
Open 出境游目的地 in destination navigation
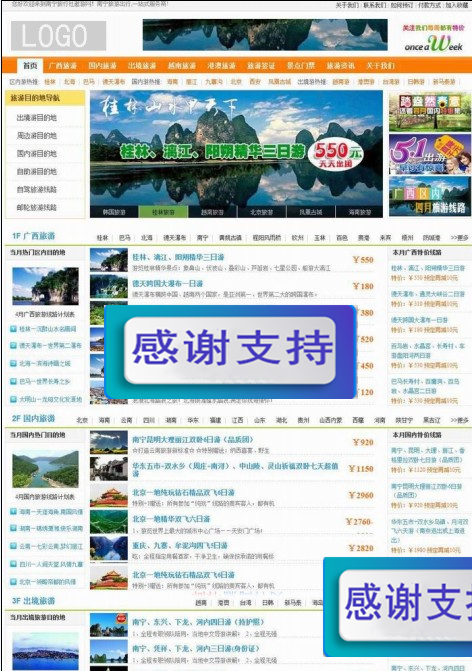click(x=37, y=118)
